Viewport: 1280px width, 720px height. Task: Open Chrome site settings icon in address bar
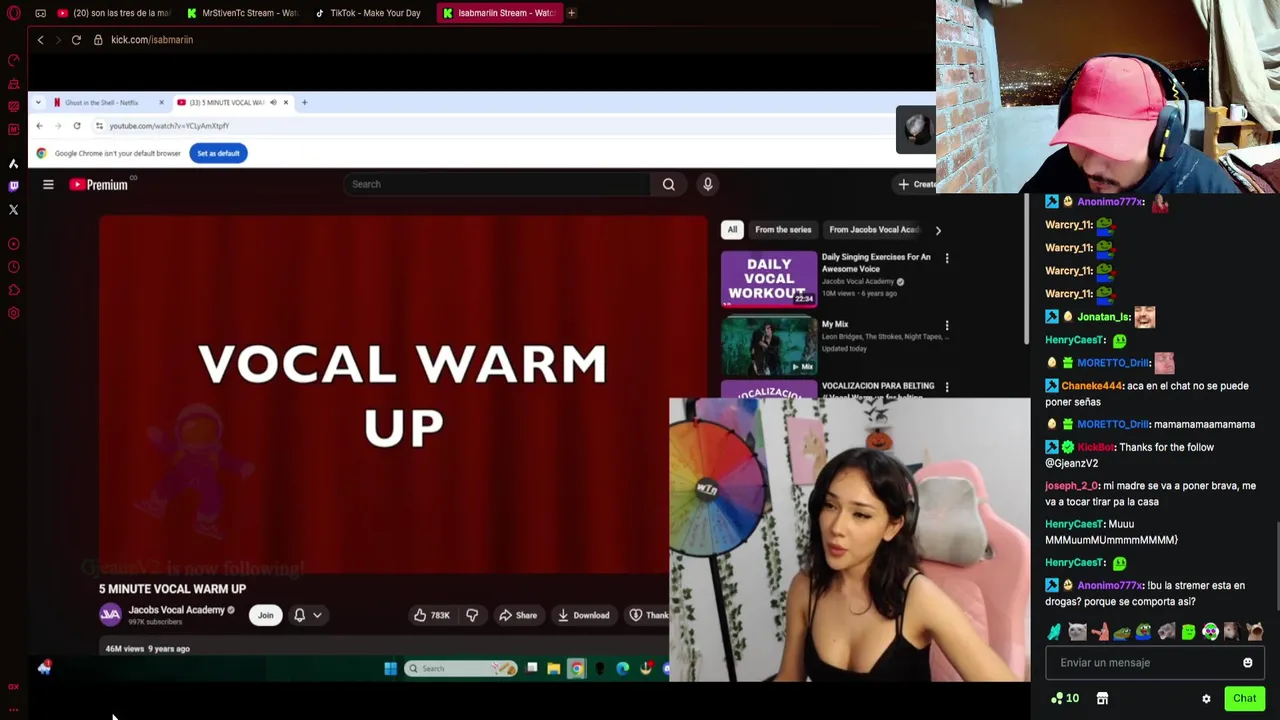pyautogui.click(x=99, y=126)
